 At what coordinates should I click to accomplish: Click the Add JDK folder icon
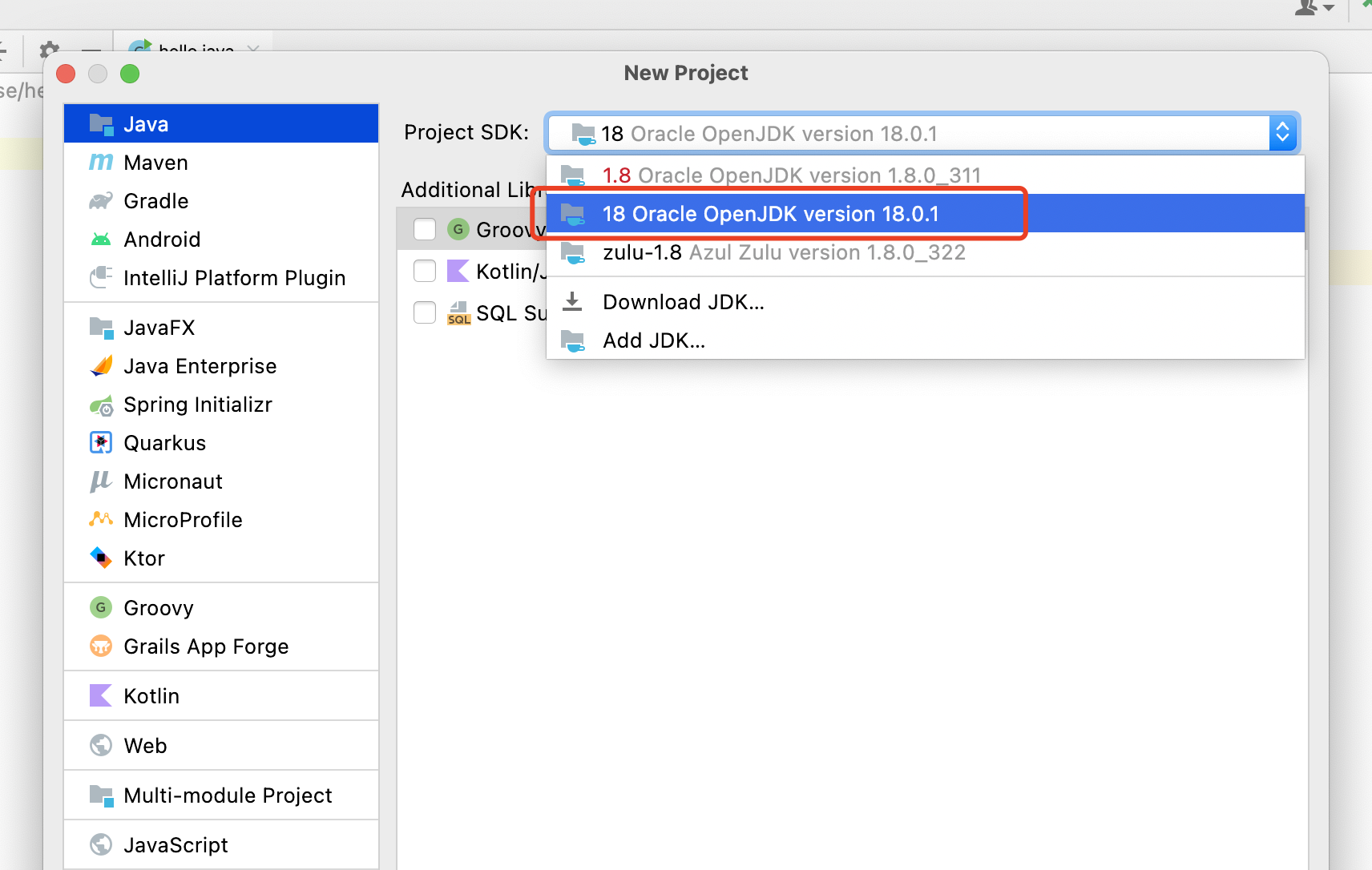(x=572, y=340)
